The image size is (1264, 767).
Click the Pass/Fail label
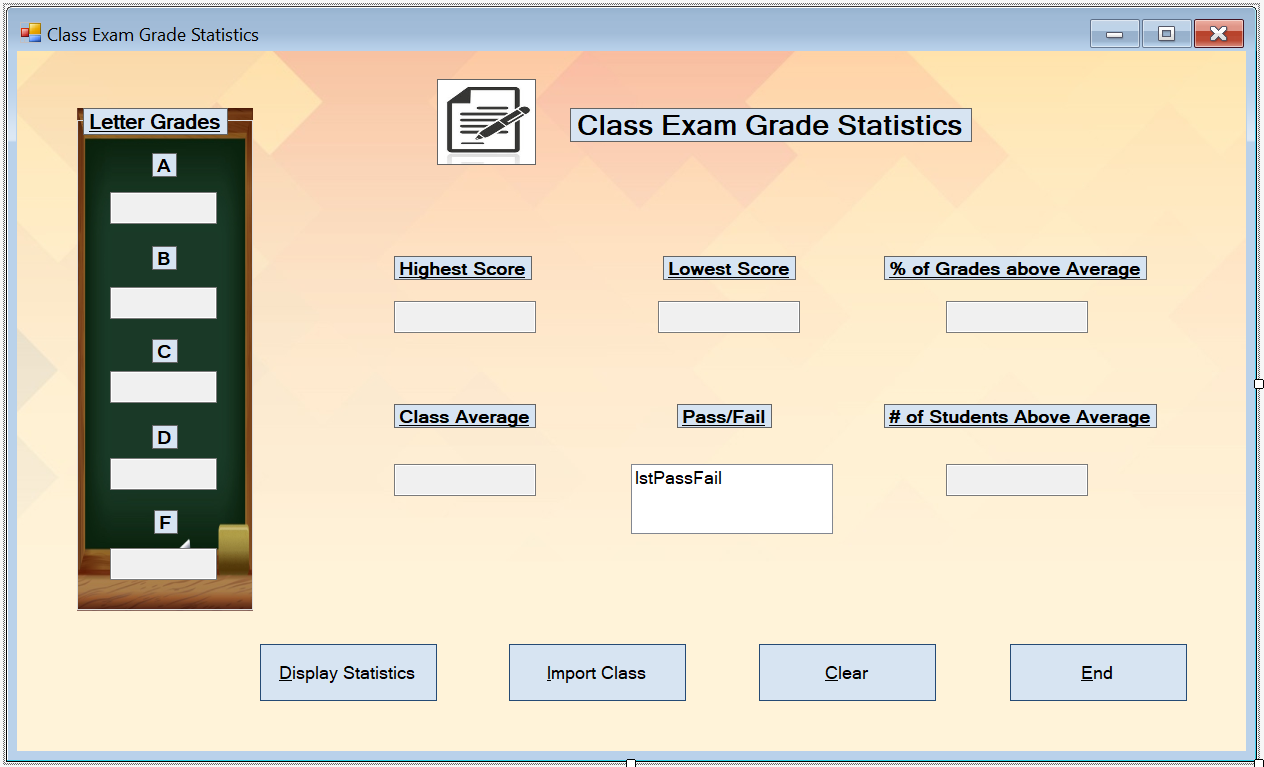point(723,416)
